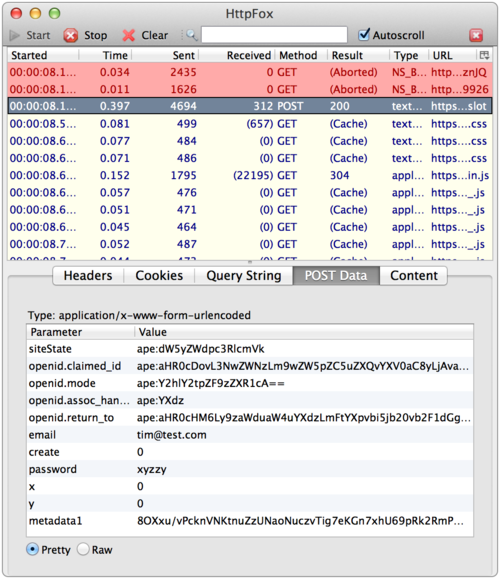This screenshot has height=579, width=500.
Task: Sort by the Type column header
Action: pos(409,55)
